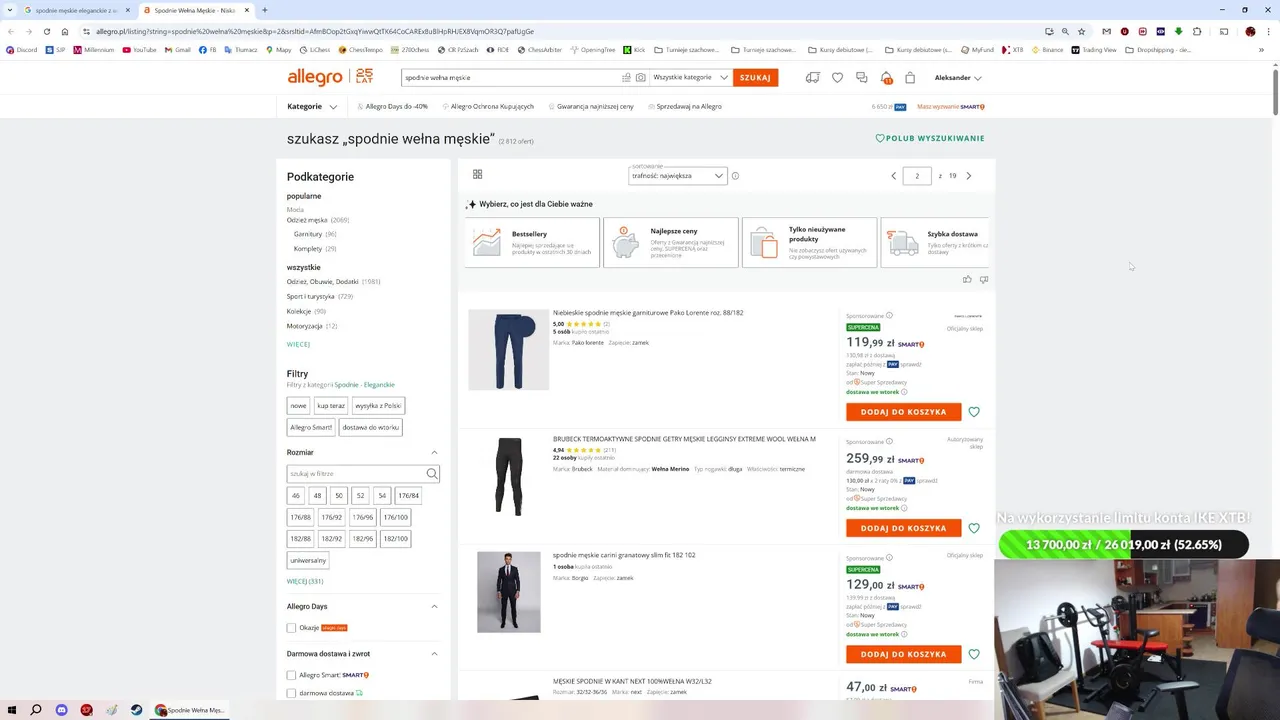The width and height of the screenshot is (1280, 720).
Task: Click the browser reload button
Action: point(46,31)
